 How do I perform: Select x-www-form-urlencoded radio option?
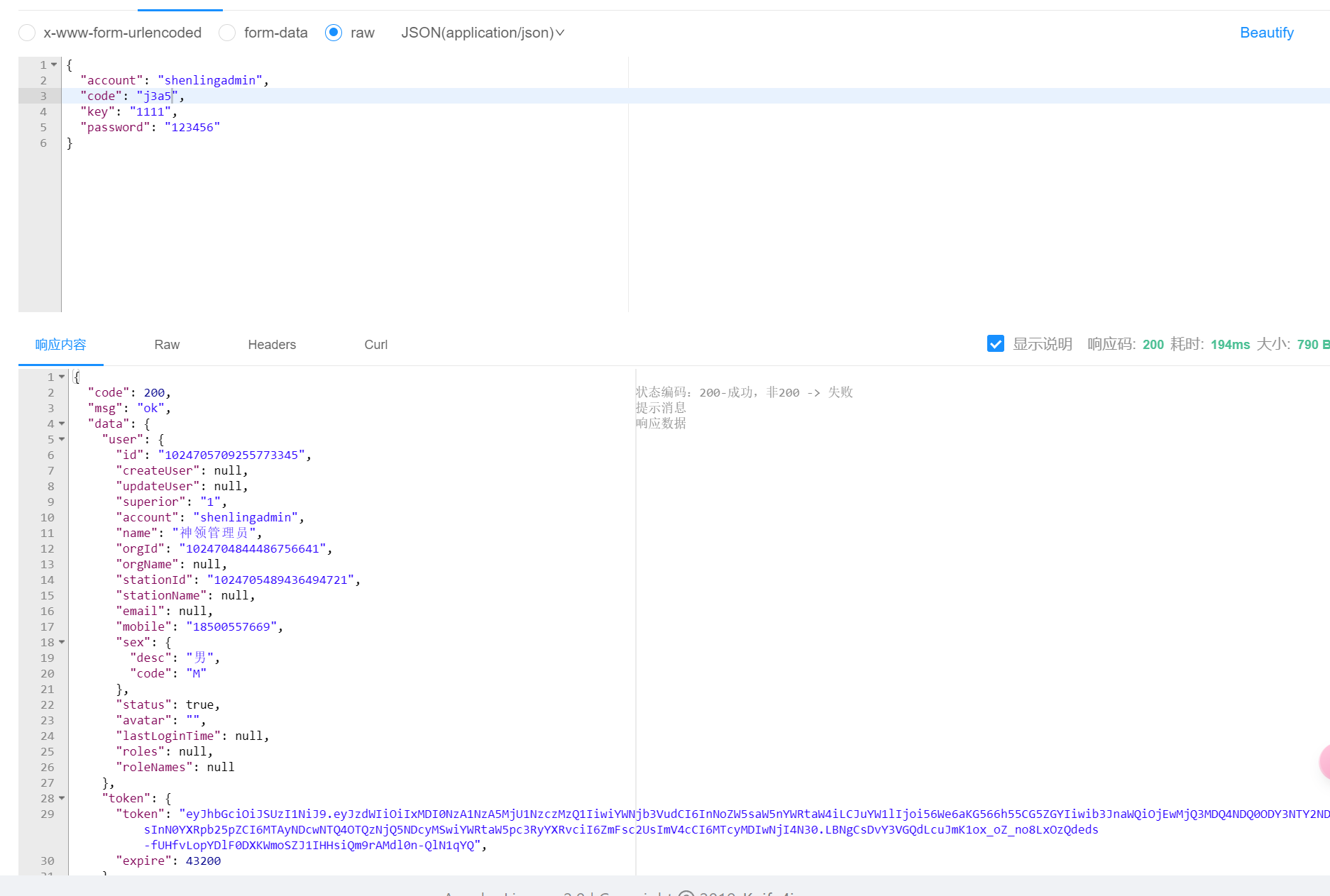point(27,33)
